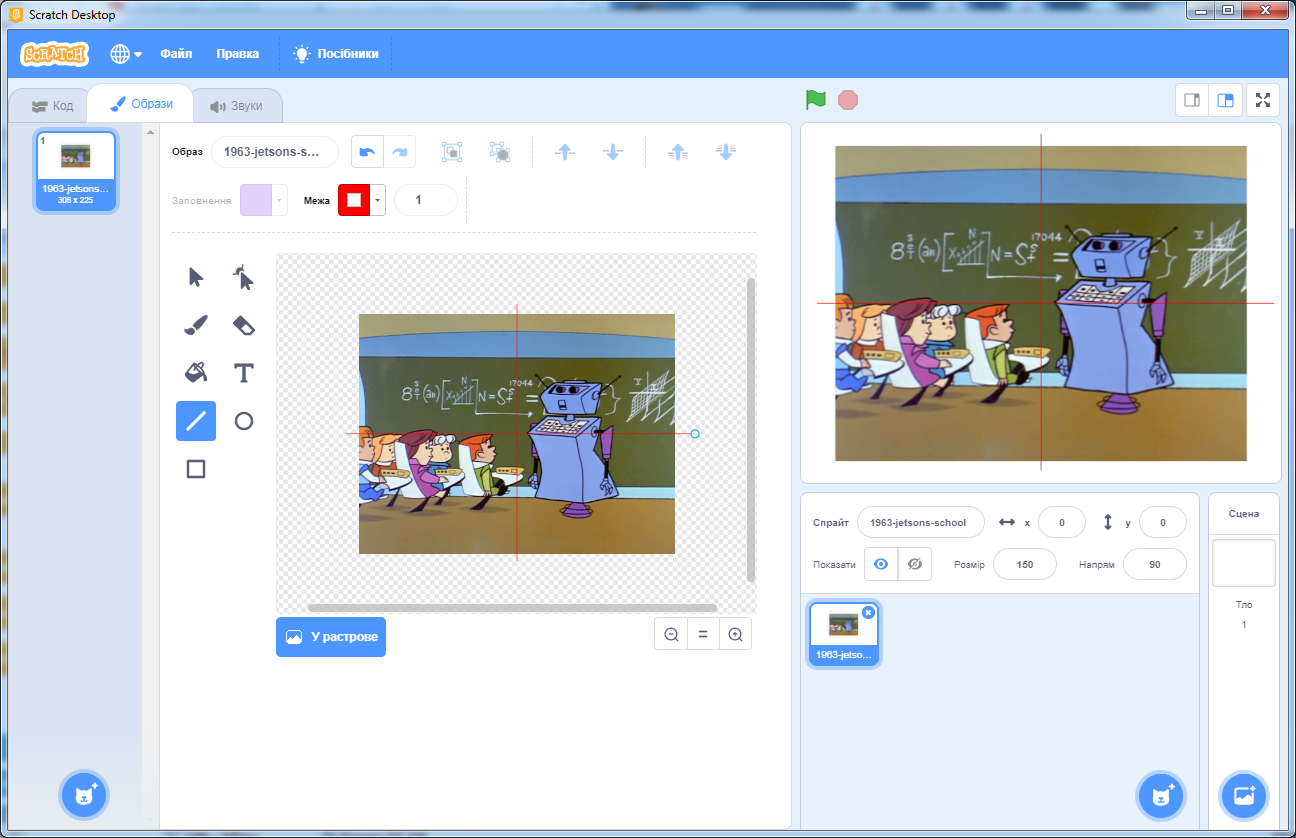Click the x position field
Viewport: 1296px width, 838px height.
click(1062, 522)
